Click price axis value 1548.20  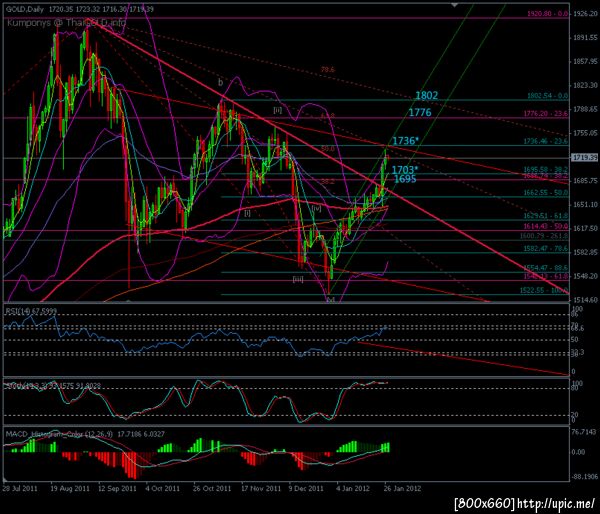tap(585, 276)
